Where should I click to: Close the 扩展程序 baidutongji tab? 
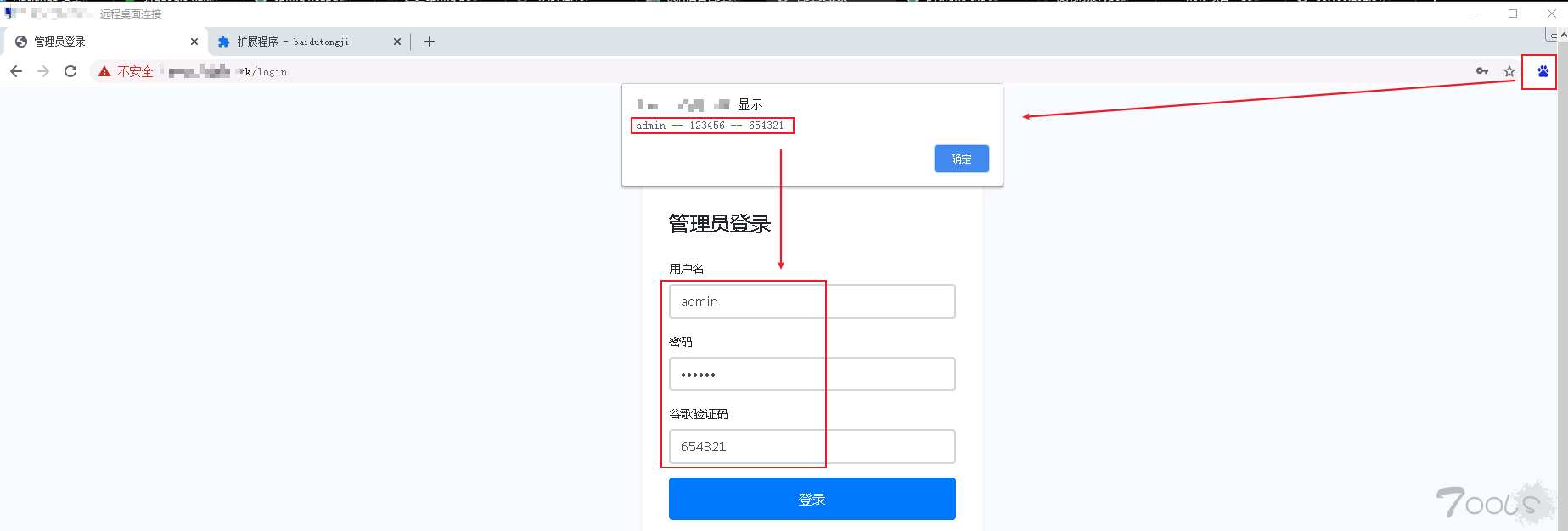[397, 42]
